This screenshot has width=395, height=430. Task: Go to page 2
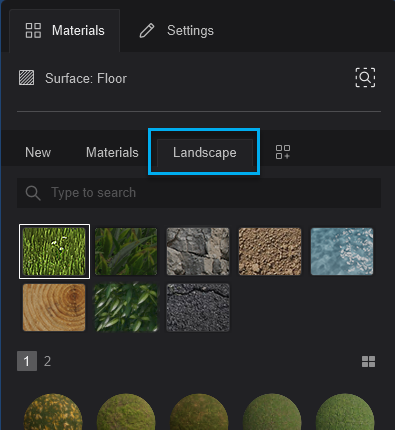47,361
